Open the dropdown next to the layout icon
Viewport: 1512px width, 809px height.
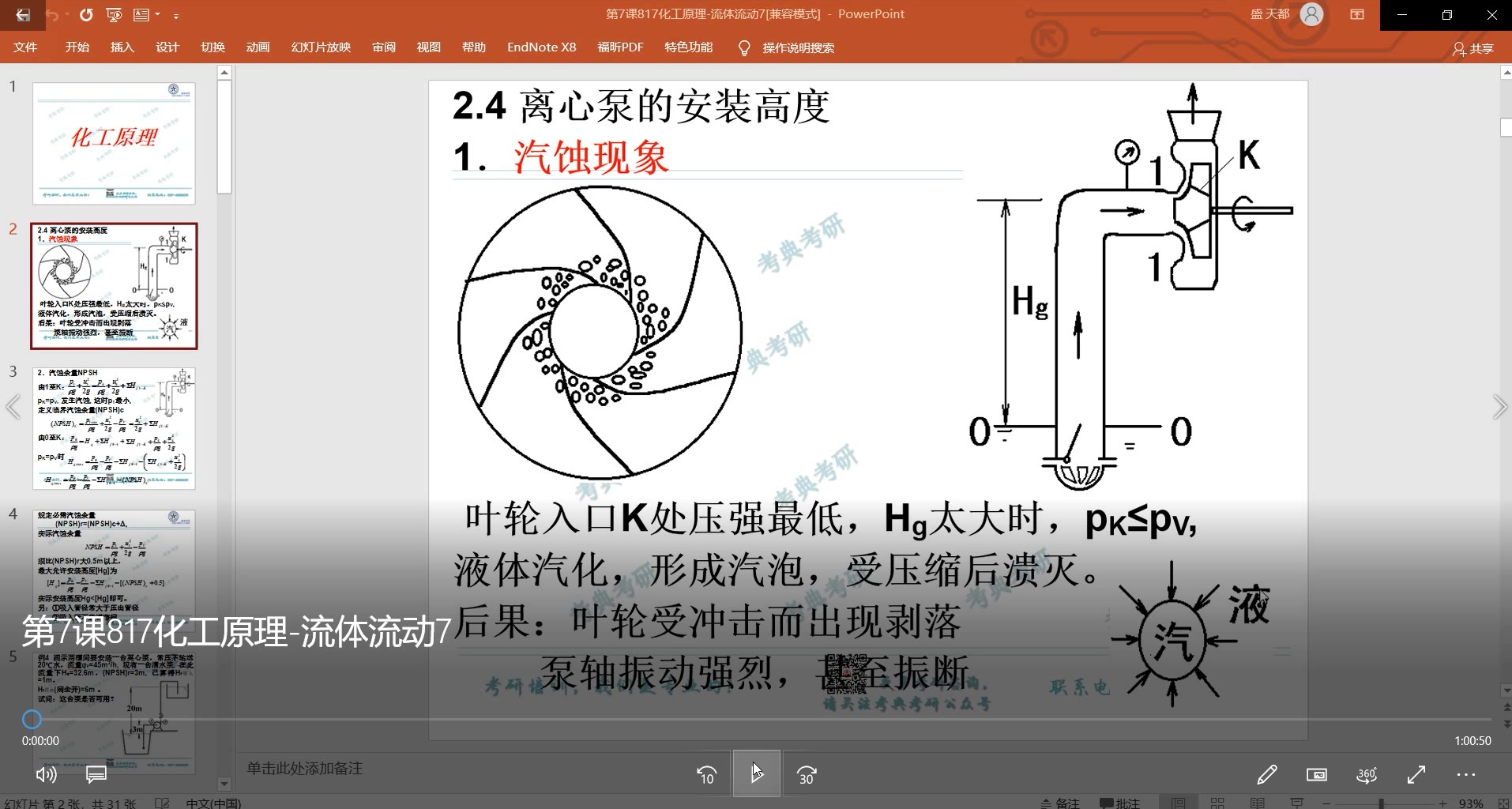pyautogui.click(x=158, y=15)
